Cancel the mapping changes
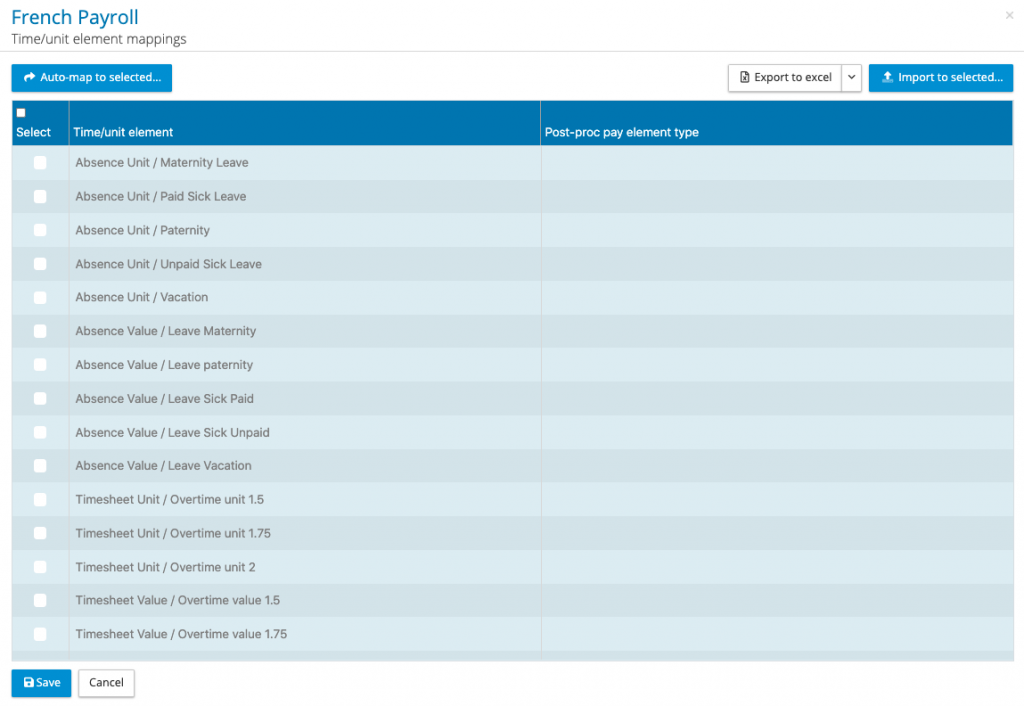 [106, 683]
